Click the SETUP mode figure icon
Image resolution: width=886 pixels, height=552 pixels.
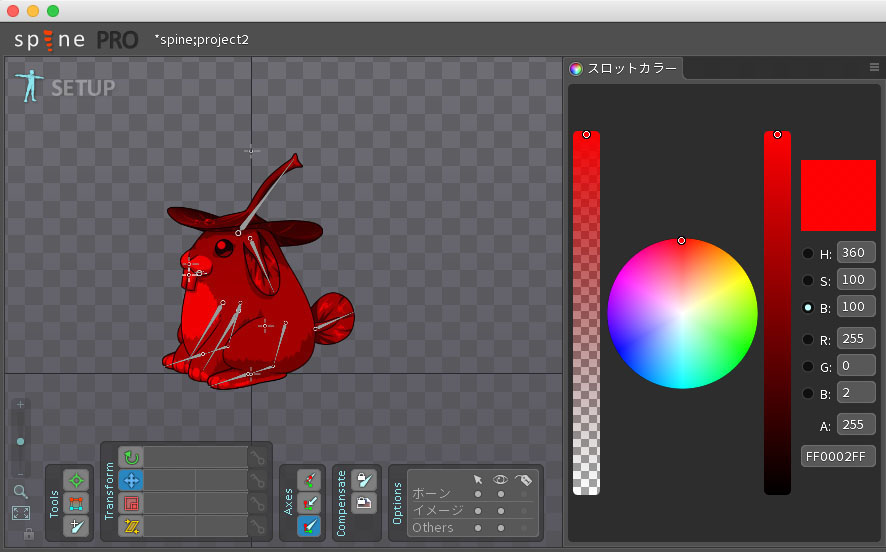pyautogui.click(x=30, y=86)
